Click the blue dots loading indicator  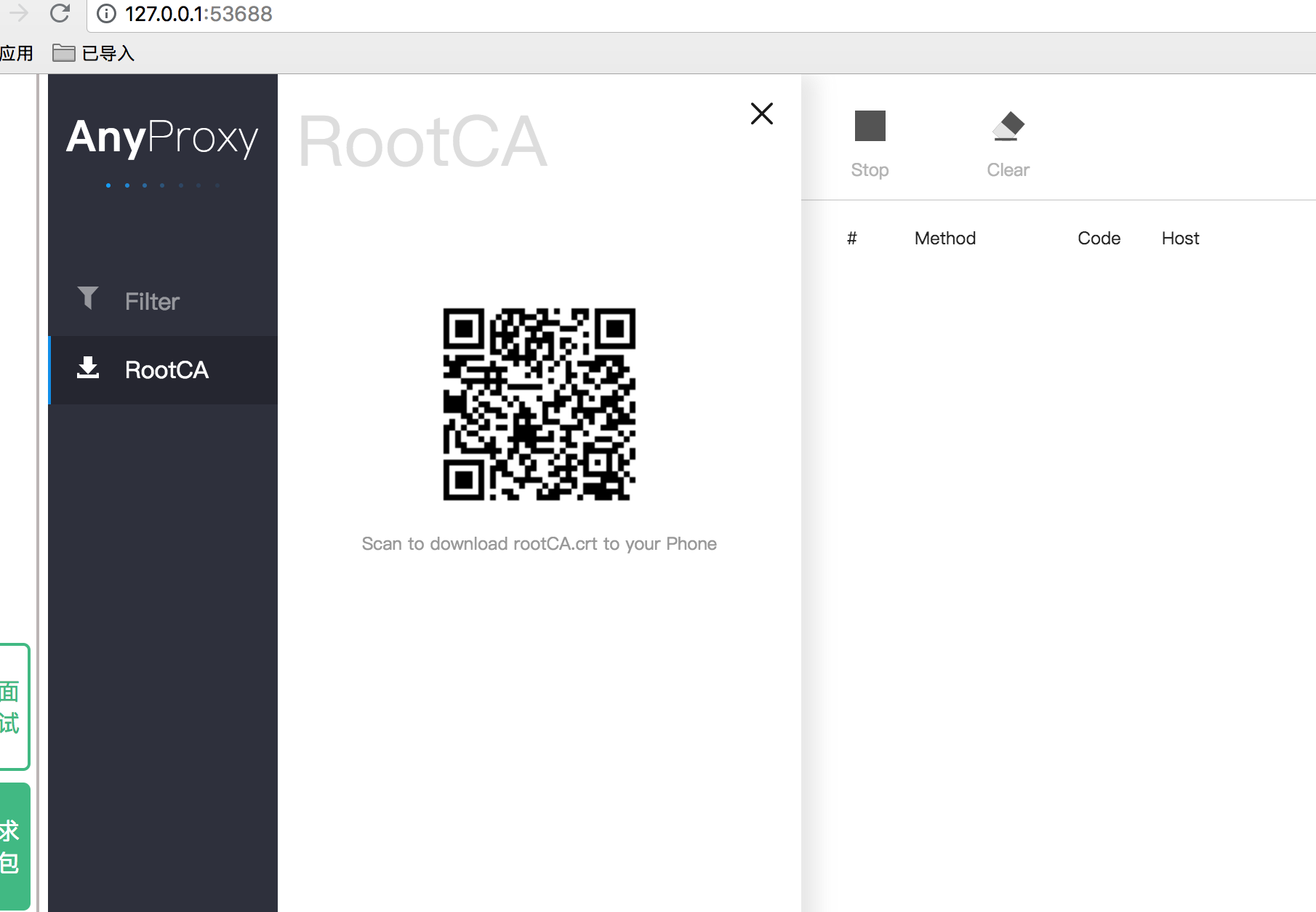[x=162, y=185]
